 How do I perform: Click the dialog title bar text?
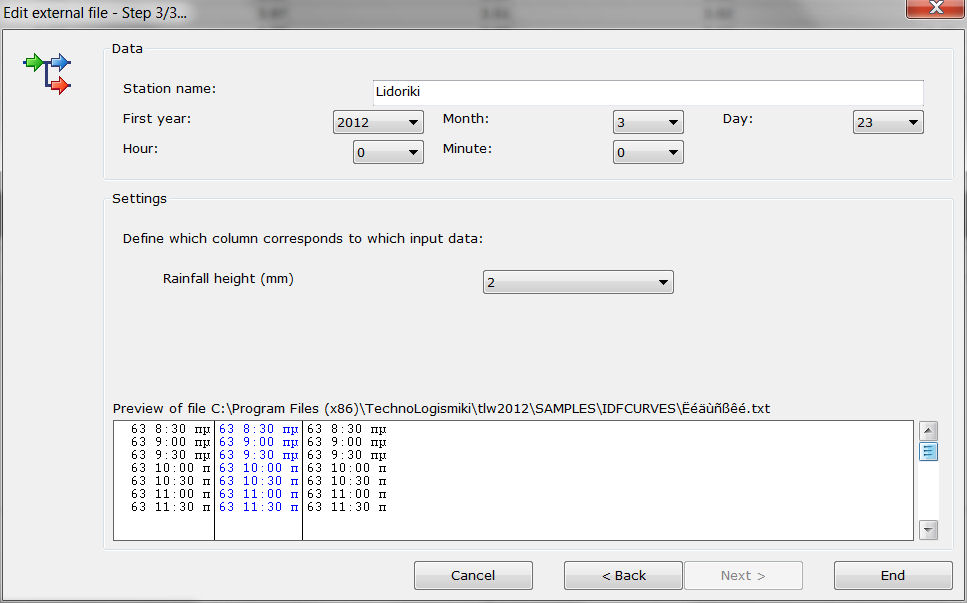[x=96, y=13]
